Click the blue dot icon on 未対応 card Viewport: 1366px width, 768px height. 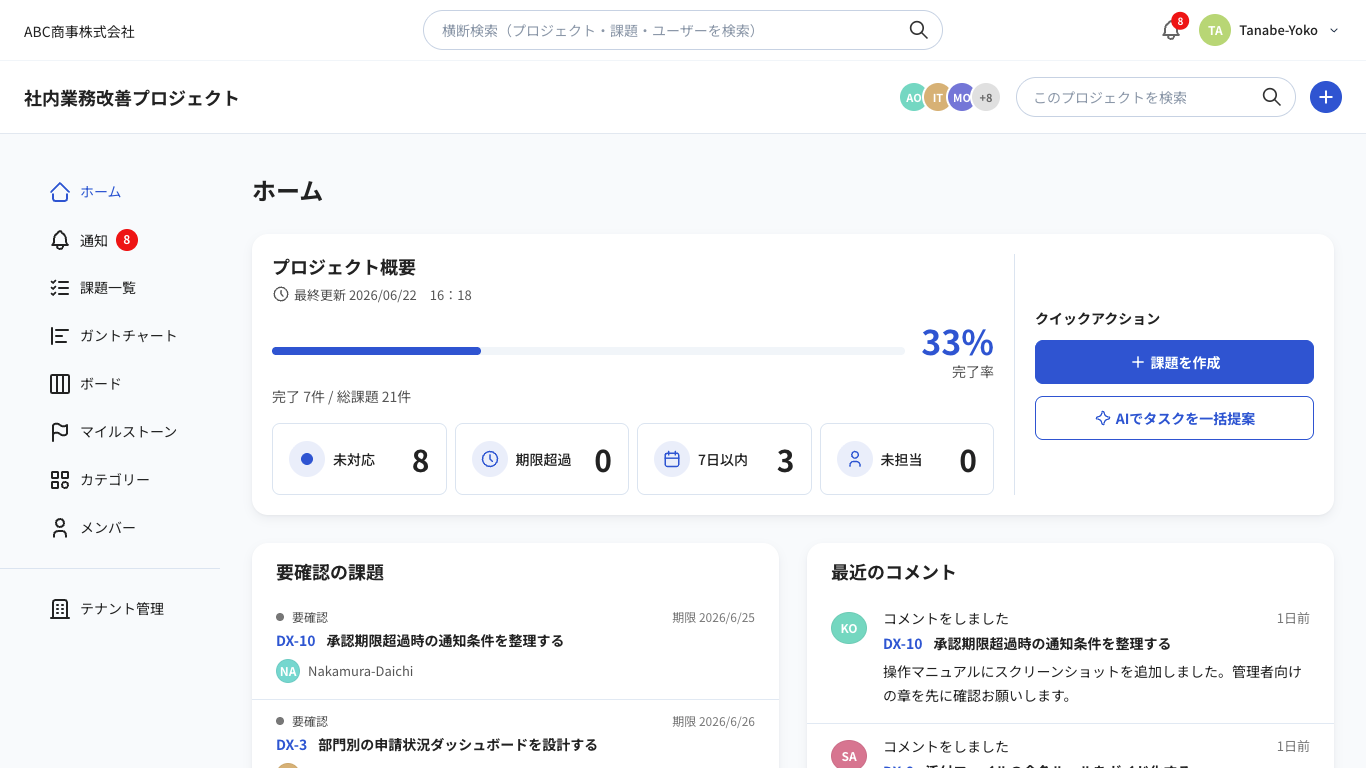coord(307,459)
